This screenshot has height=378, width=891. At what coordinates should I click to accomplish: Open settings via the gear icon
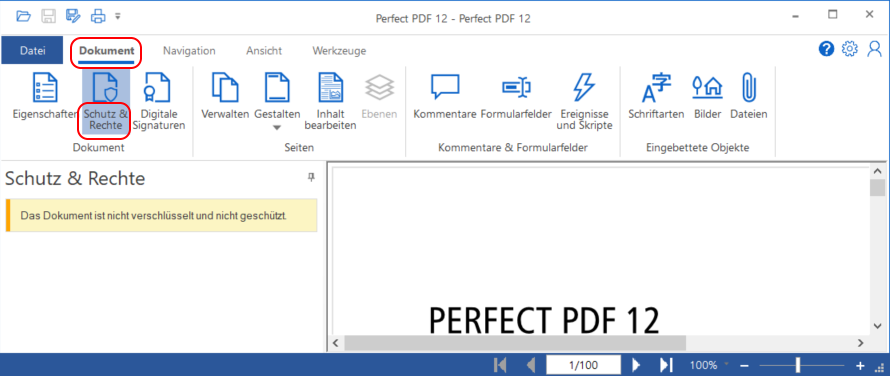(x=850, y=49)
